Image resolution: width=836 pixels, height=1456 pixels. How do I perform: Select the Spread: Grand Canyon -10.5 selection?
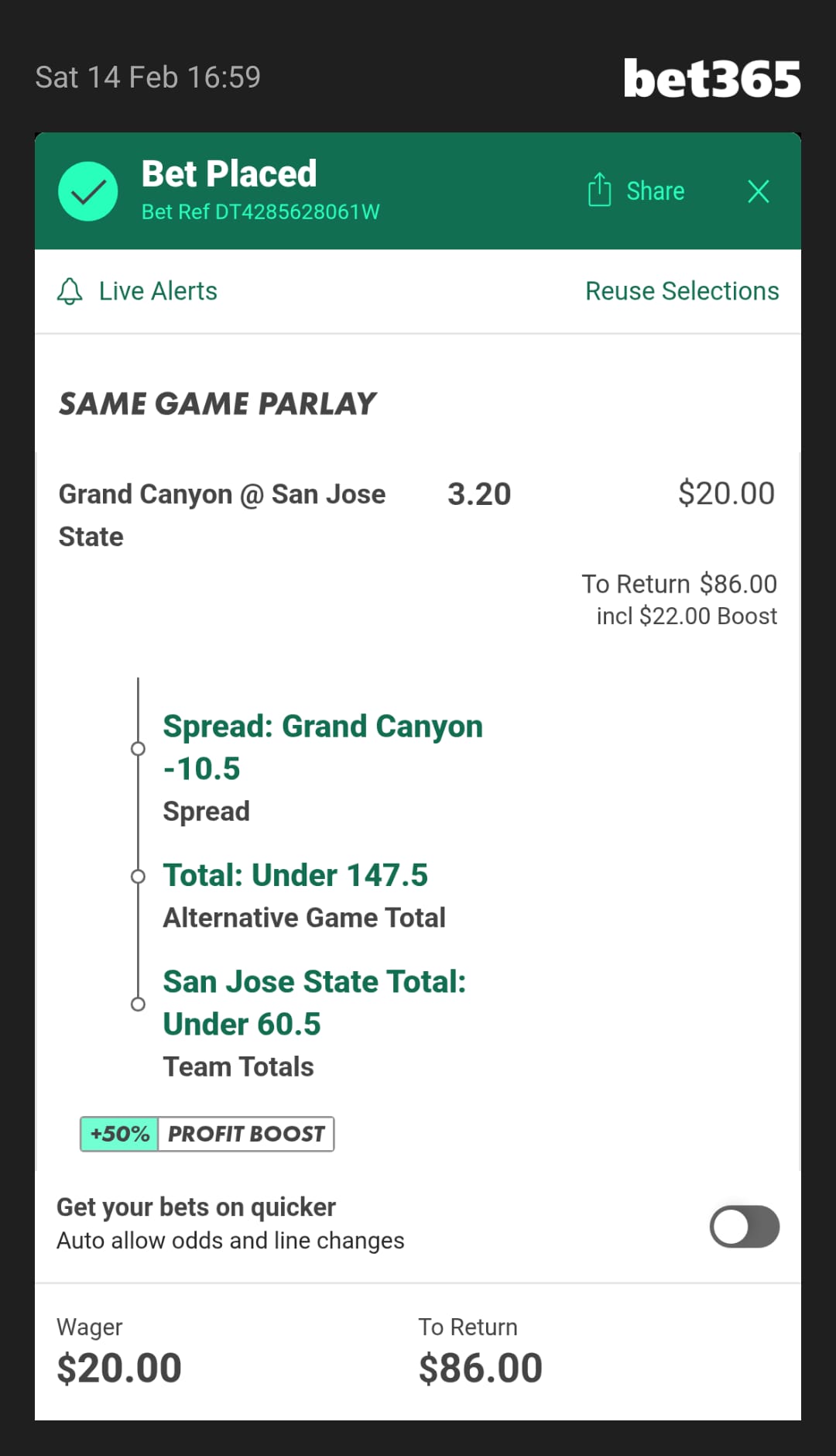(322, 747)
